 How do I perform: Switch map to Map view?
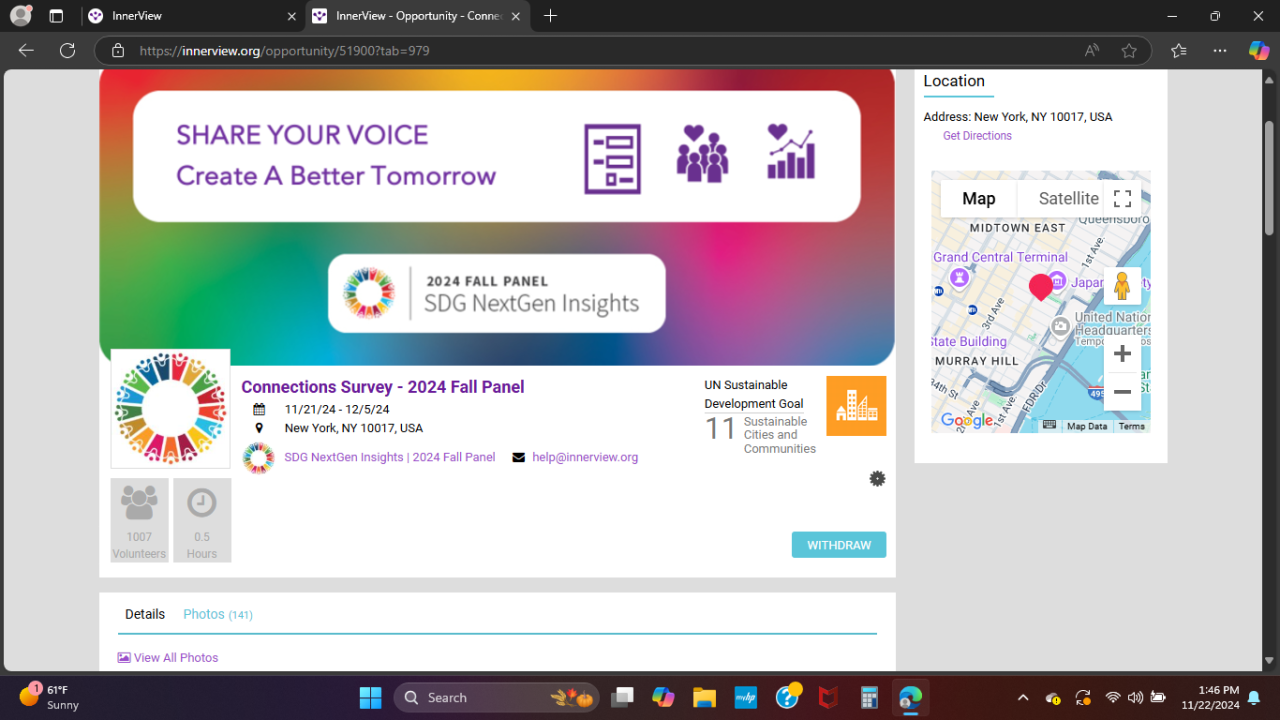pyautogui.click(x=979, y=199)
